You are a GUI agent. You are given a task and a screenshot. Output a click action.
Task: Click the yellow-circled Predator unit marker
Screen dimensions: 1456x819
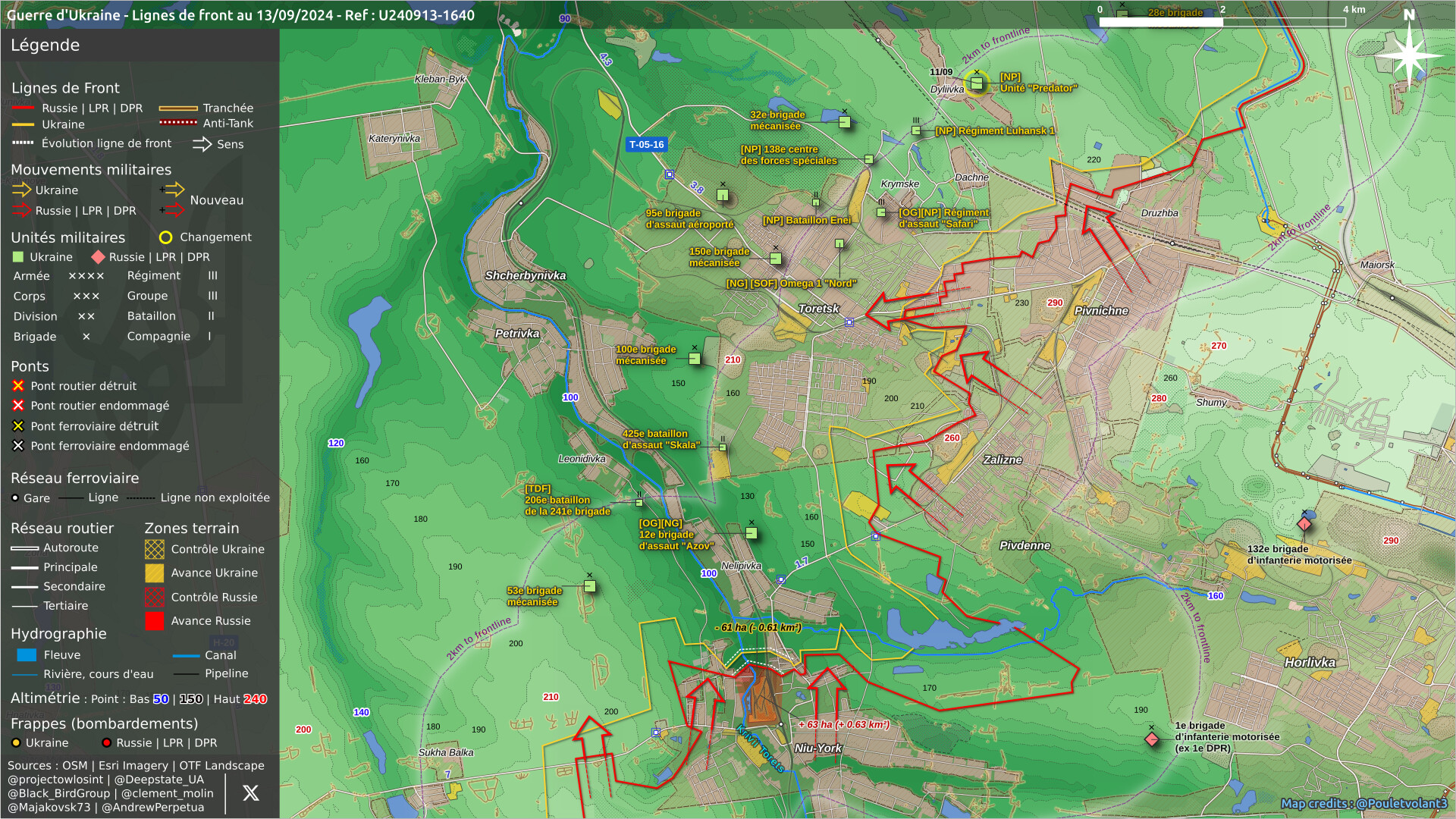(977, 83)
